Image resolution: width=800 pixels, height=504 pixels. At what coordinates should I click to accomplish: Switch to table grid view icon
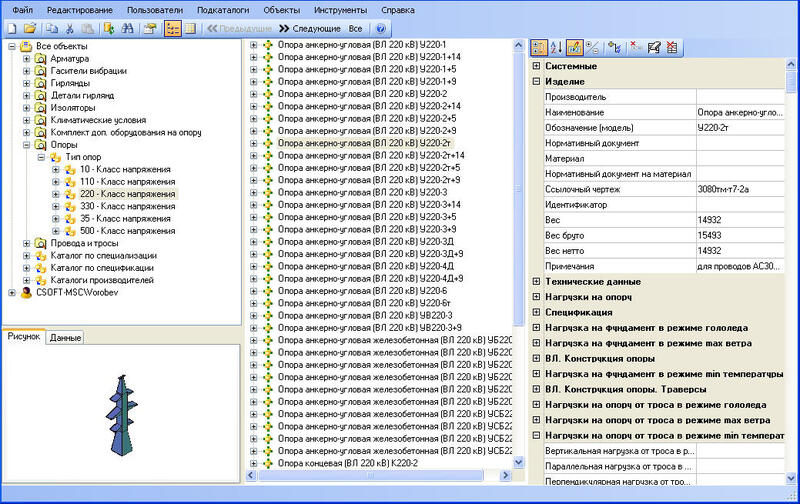pyautogui.click(x=191, y=29)
